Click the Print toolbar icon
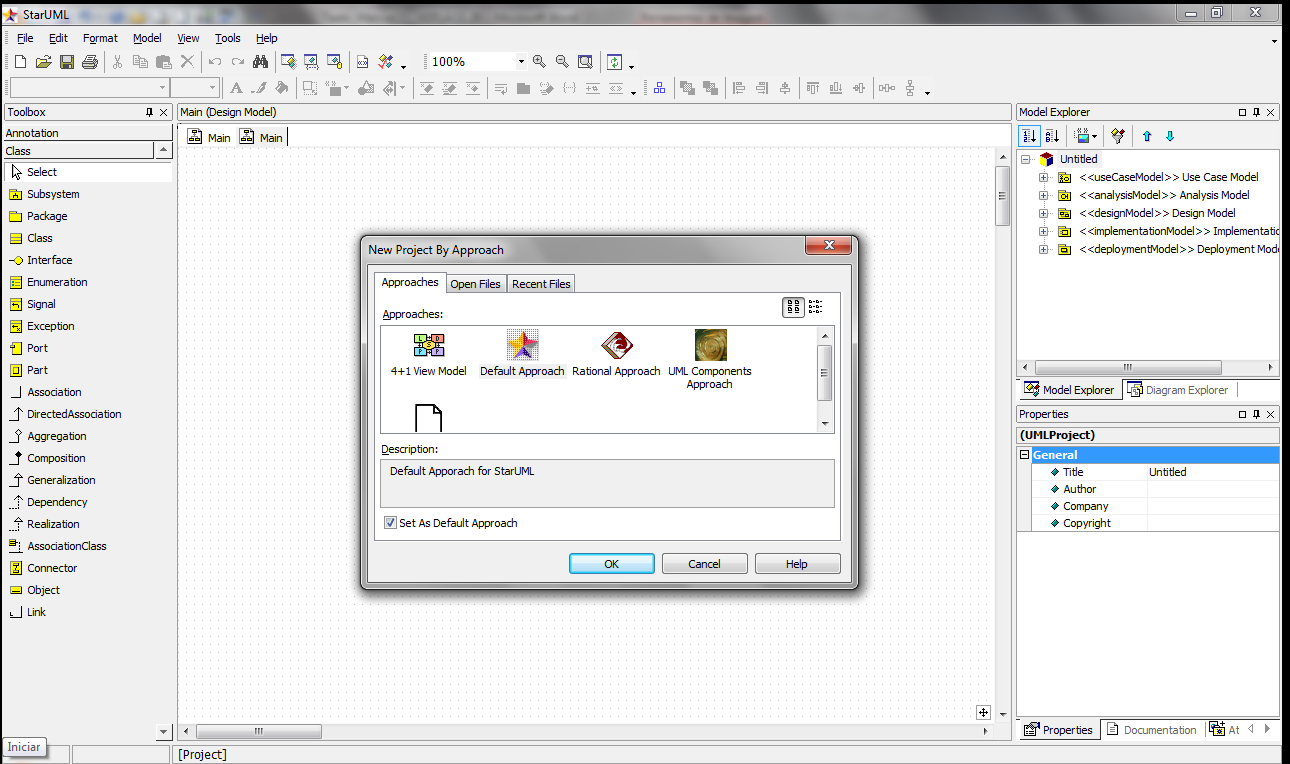Viewport: 1290px width, 764px height. point(89,62)
